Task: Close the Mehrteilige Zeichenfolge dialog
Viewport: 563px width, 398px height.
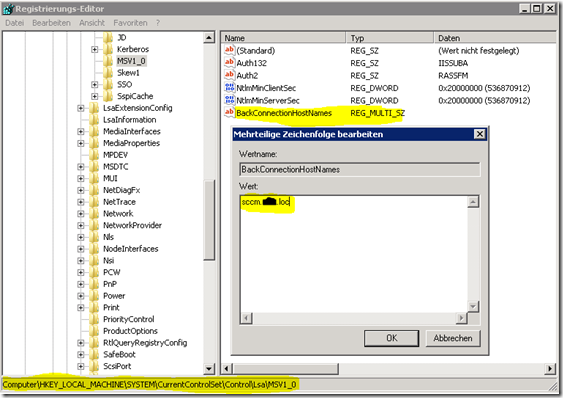Action: pos(480,134)
